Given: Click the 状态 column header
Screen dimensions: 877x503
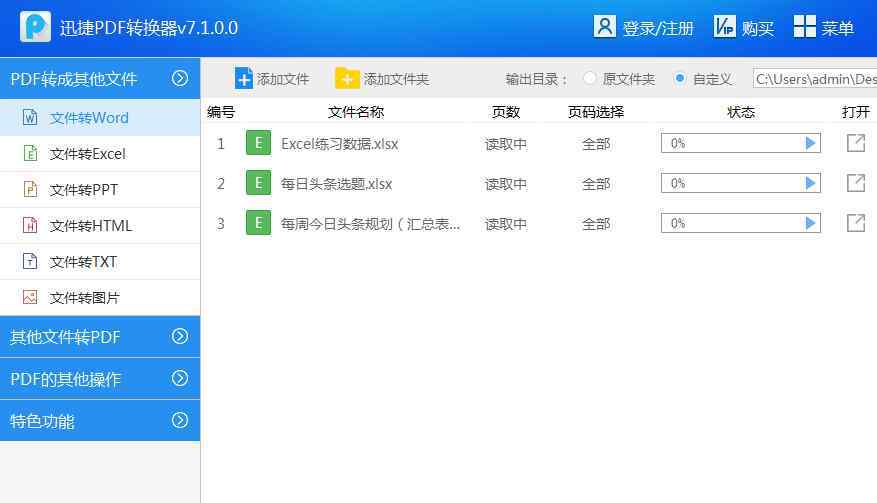Looking at the screenshot, I should pos(741,112).
